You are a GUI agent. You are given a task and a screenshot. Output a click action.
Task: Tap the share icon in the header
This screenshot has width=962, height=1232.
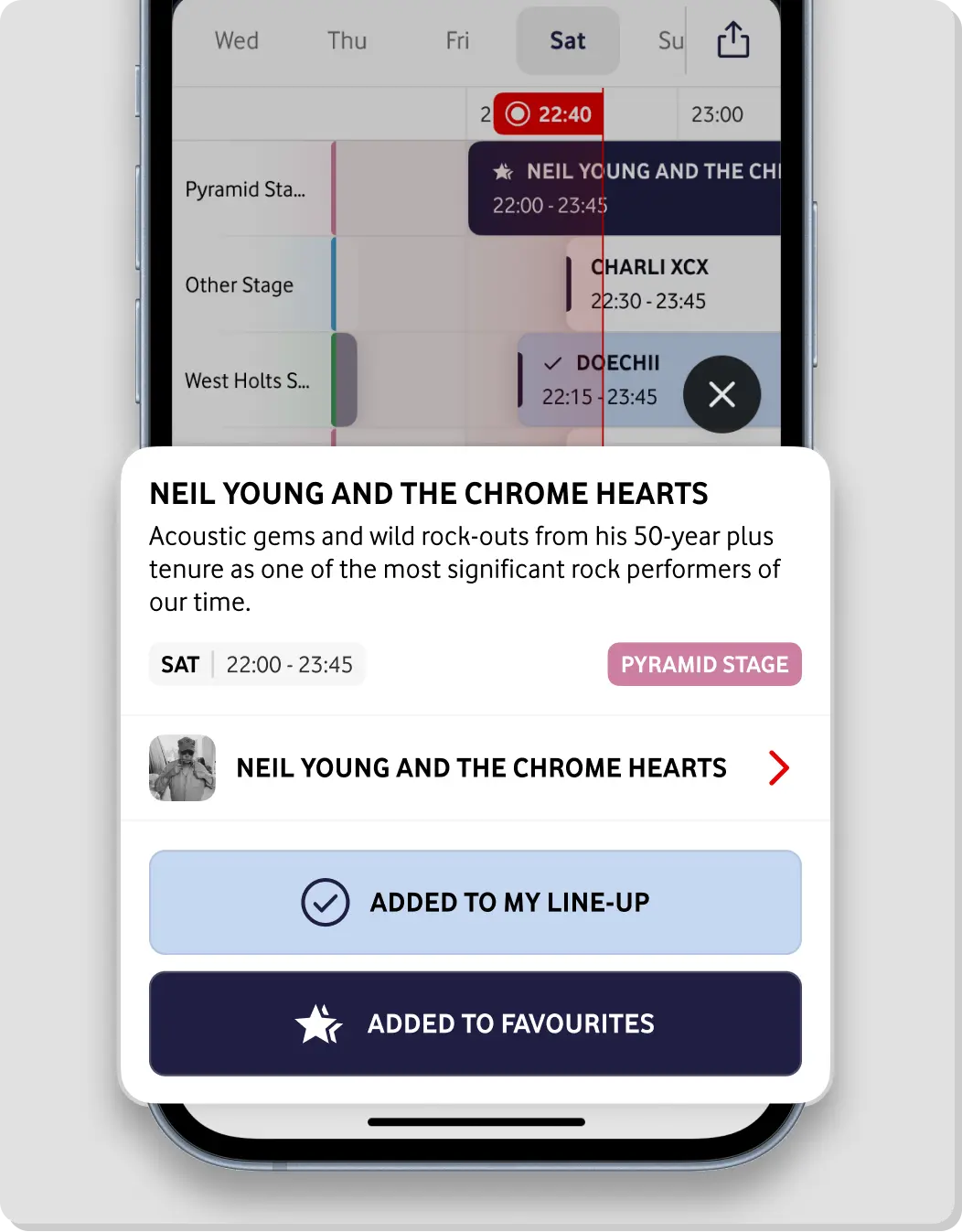732,40
